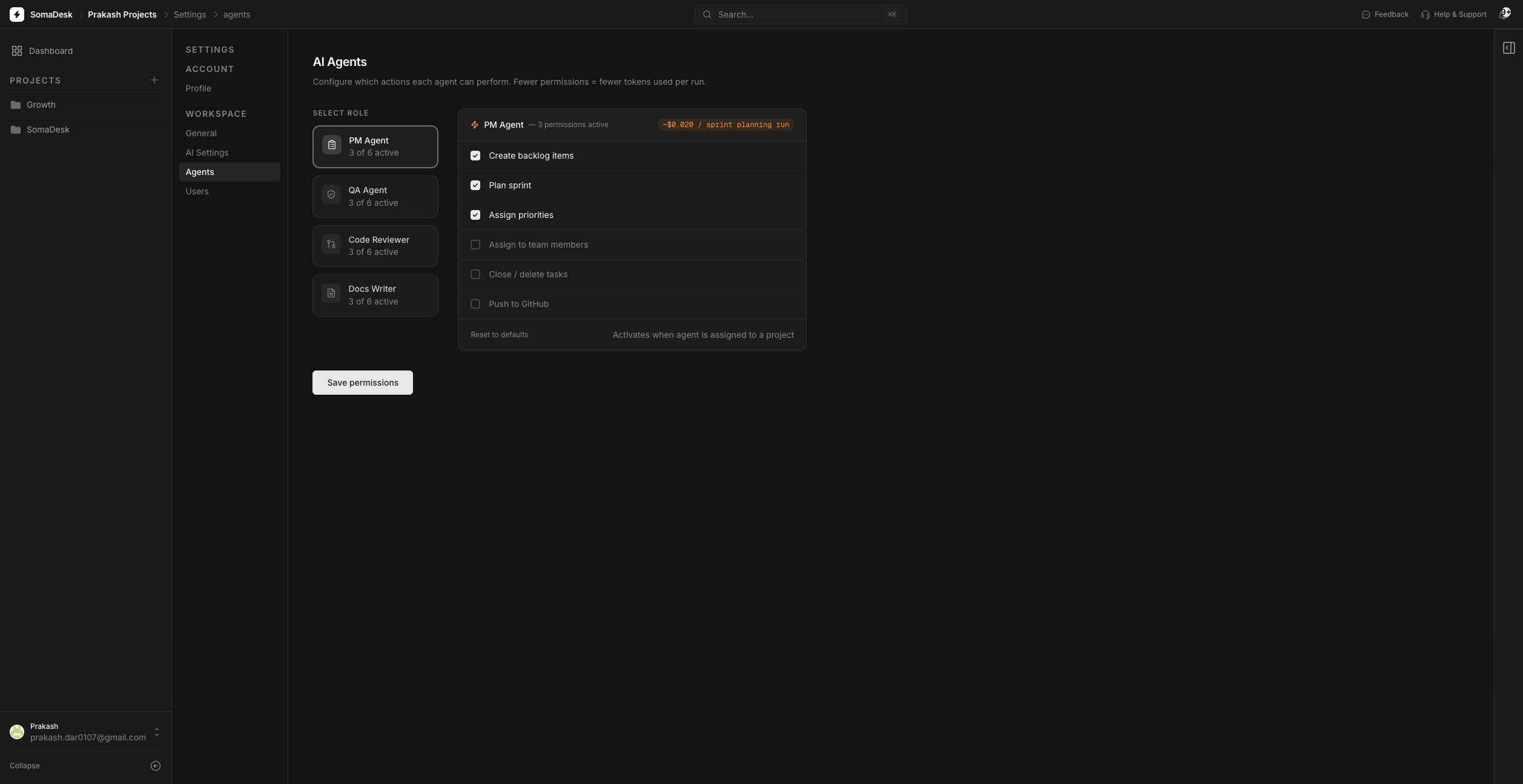Click the Code Reviewer pull-request icon
This screenshot has width=1523, height=784.
(x=331, y=244)
